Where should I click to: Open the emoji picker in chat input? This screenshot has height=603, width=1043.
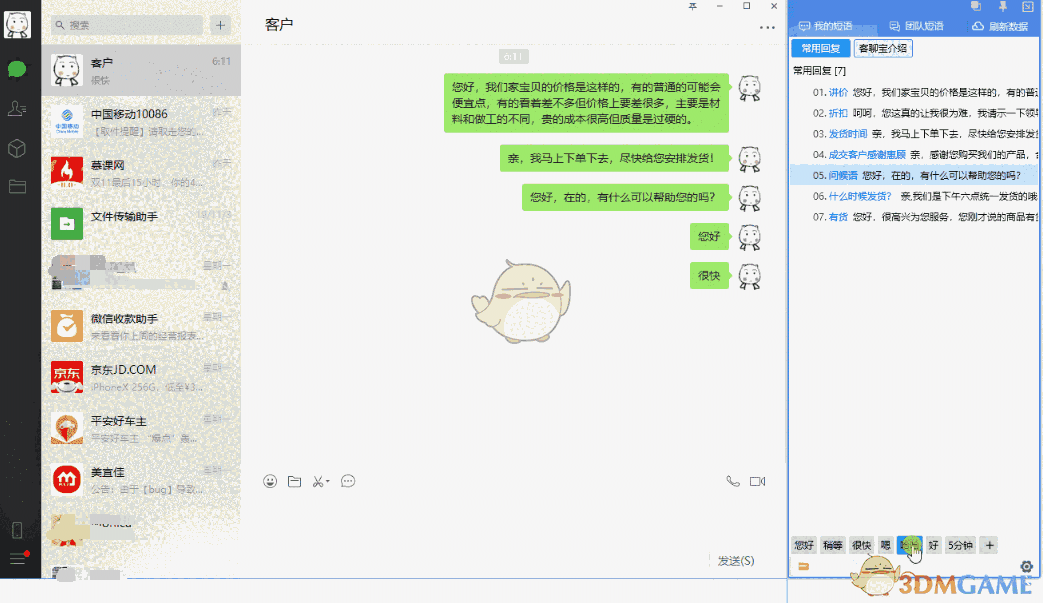[270, 481]
